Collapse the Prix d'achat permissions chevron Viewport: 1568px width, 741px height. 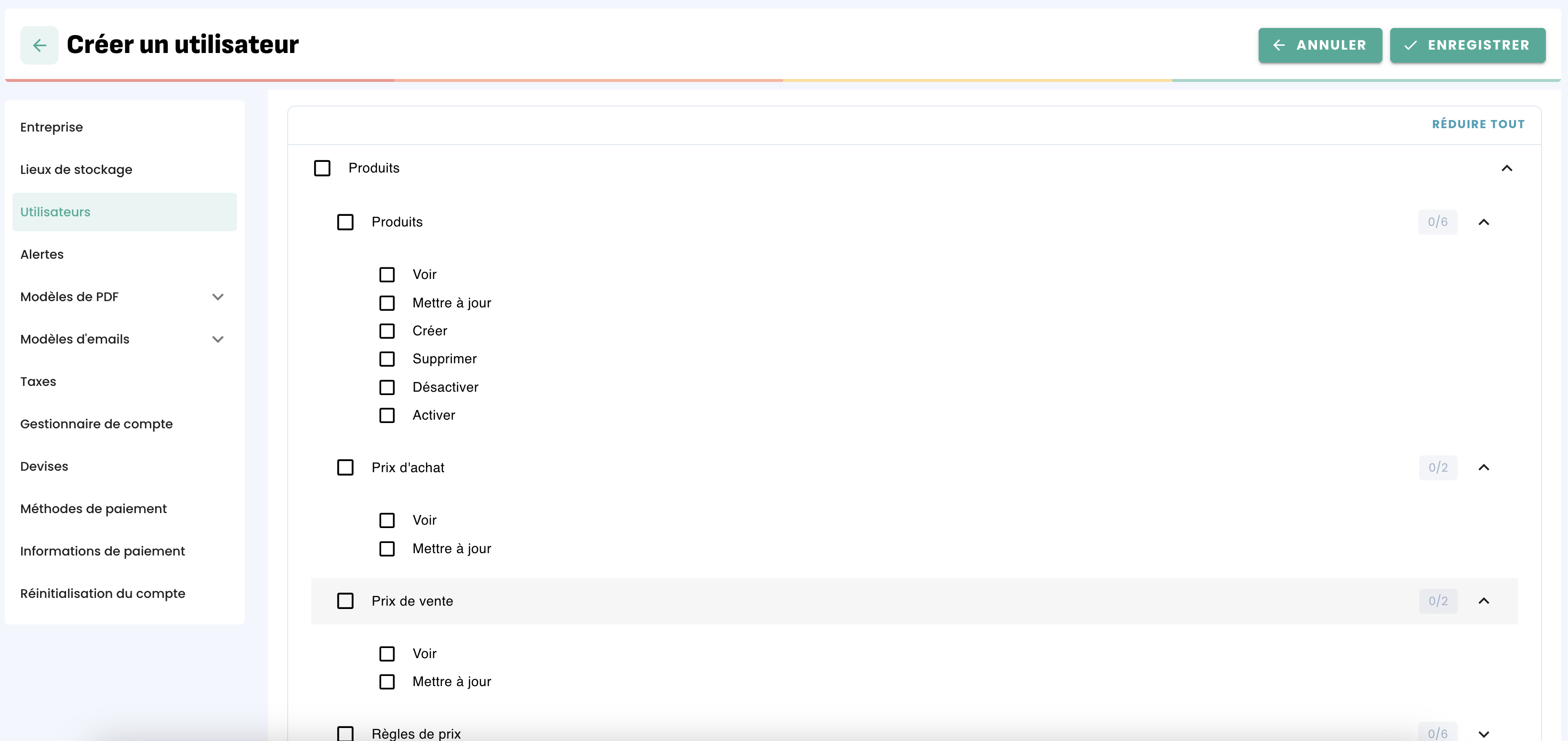click(1483, 467)
